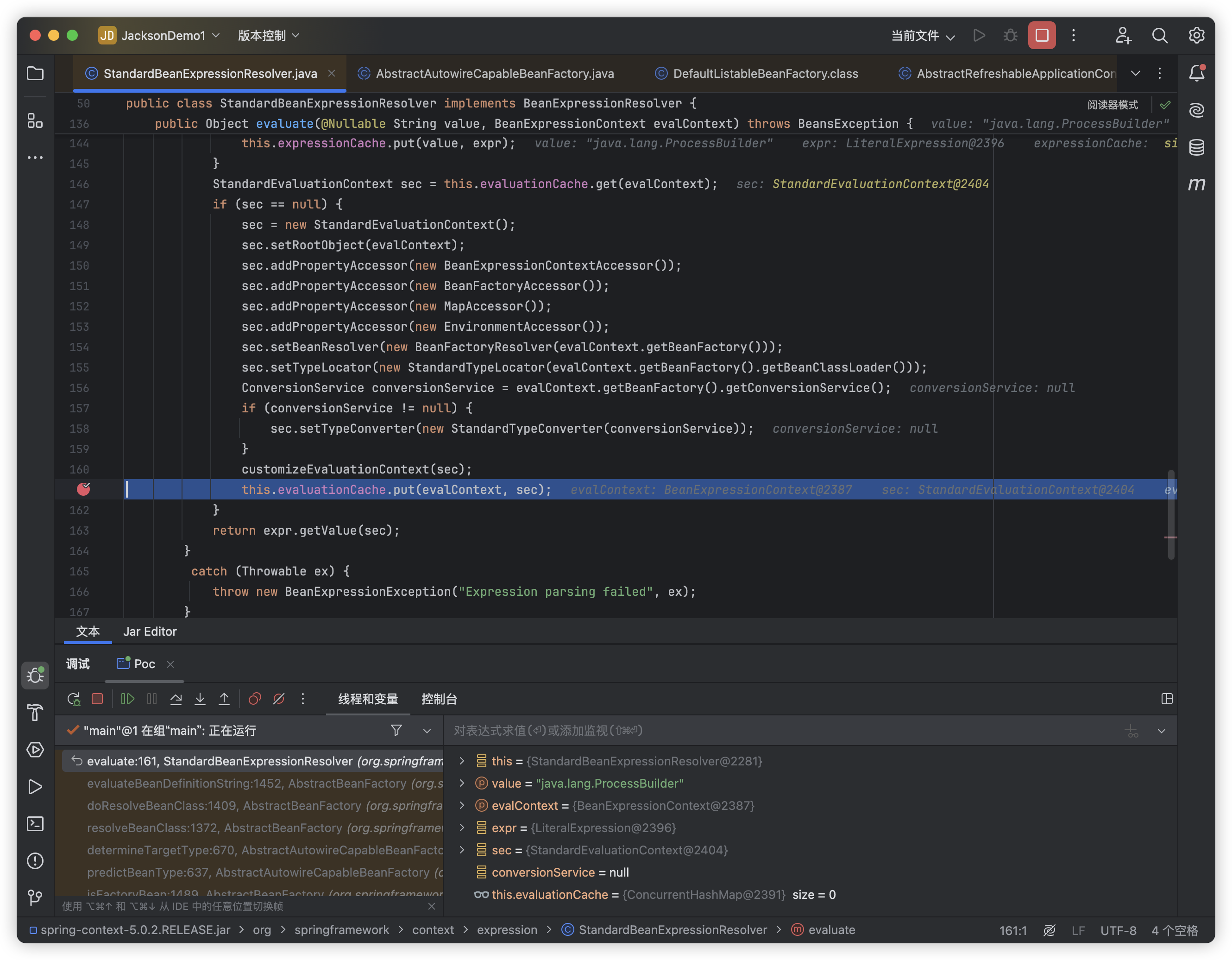Click evaluate expression input field

[784, 730]
